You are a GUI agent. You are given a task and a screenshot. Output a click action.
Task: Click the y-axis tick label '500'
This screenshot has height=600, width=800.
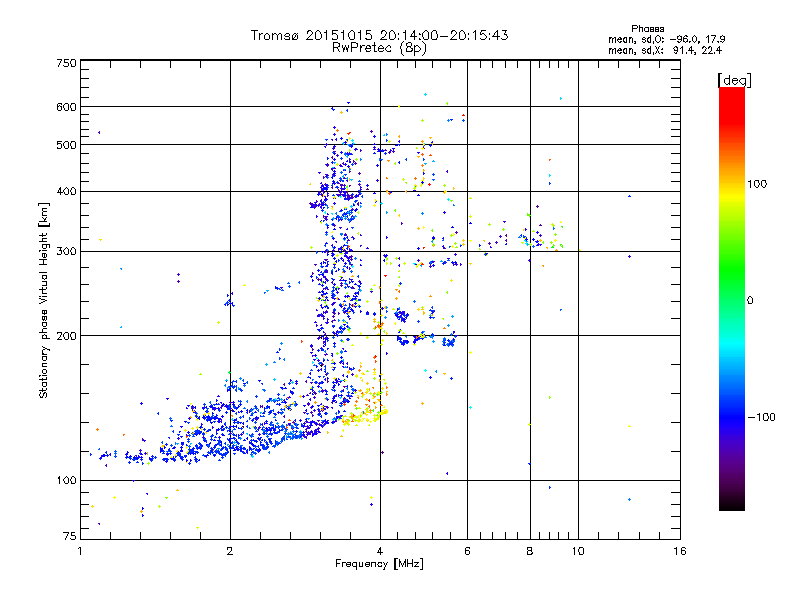pyautogui.click(x=67, y=145)
